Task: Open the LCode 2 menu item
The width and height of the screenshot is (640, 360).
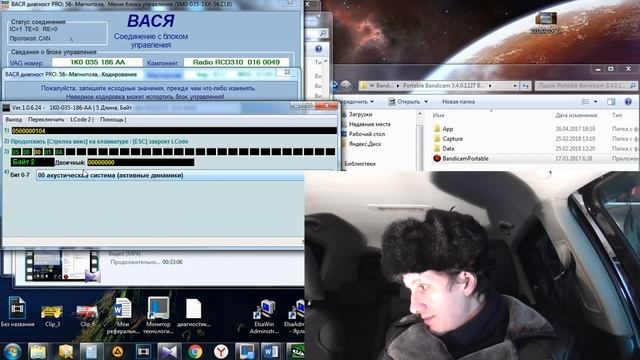Action: click(81, 120)
